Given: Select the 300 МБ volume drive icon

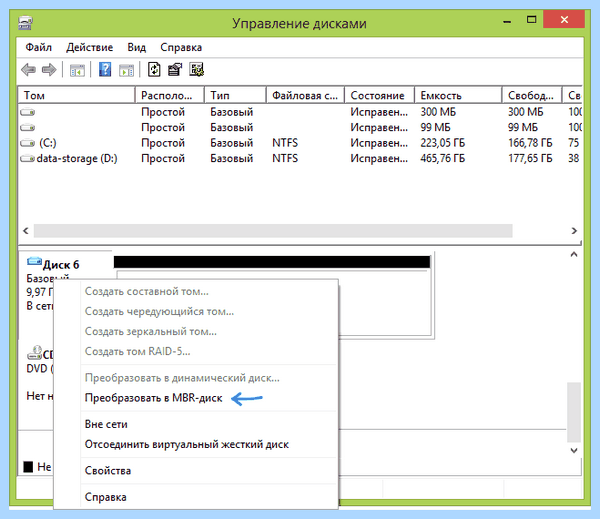Looking at the screenshot, I should click(x=28, y=112).
